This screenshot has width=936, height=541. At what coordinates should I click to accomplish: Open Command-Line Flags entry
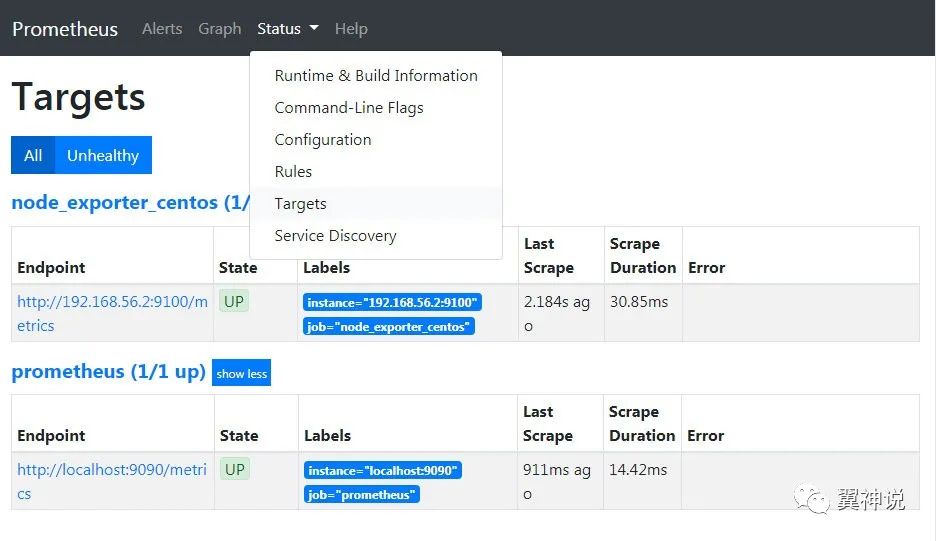pos(349,108)
